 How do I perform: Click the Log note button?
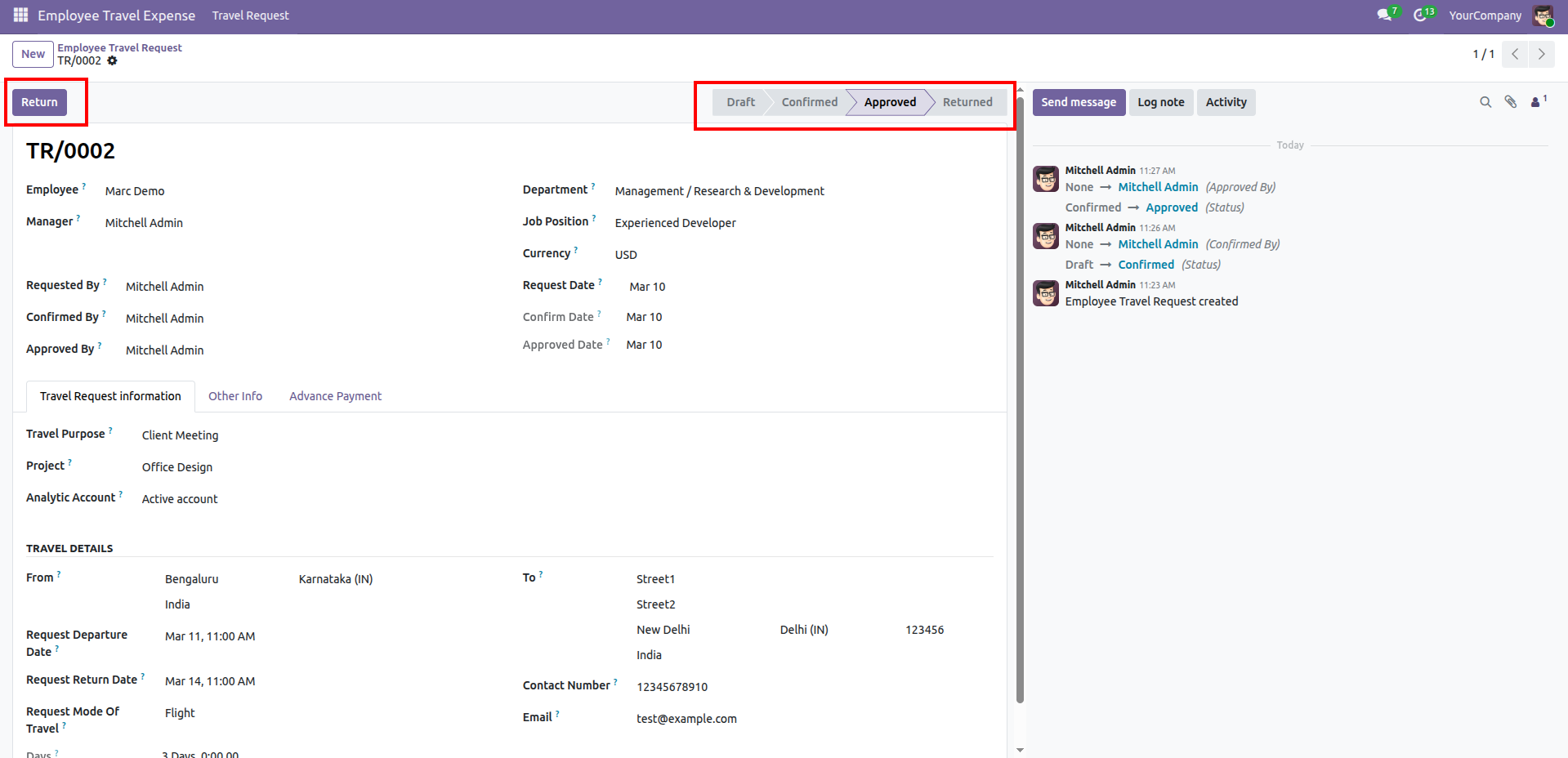(1160, 102)
